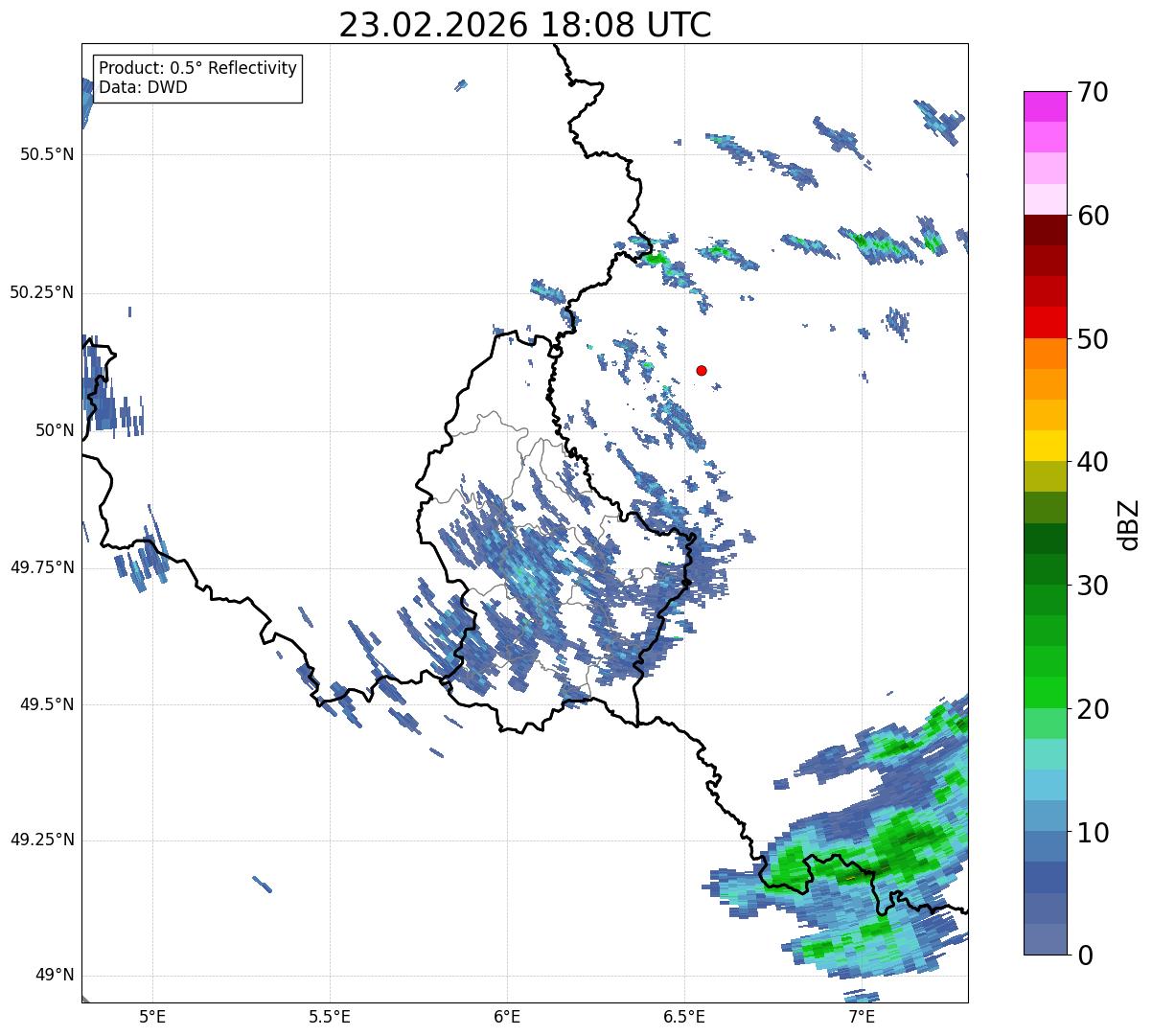
Task: Click the dark maroon colorbar segment below 60
Action: tap(1046, 230)
